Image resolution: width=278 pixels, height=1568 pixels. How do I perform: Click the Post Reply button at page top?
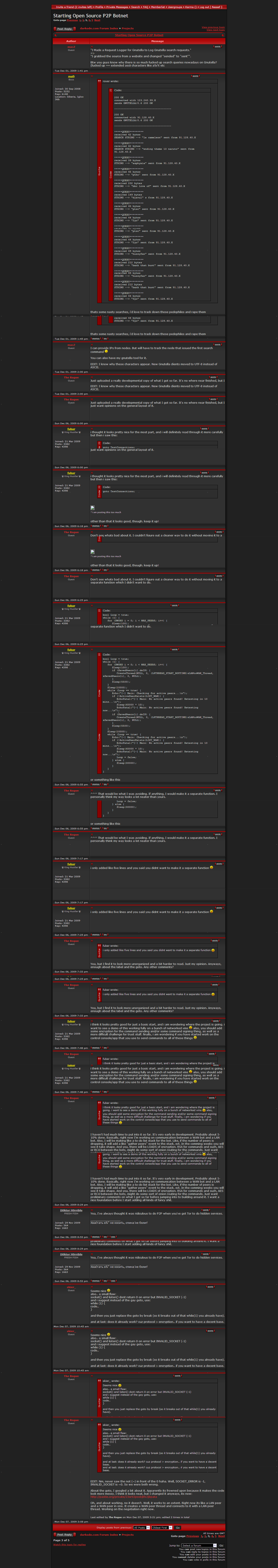click(64, 29)
